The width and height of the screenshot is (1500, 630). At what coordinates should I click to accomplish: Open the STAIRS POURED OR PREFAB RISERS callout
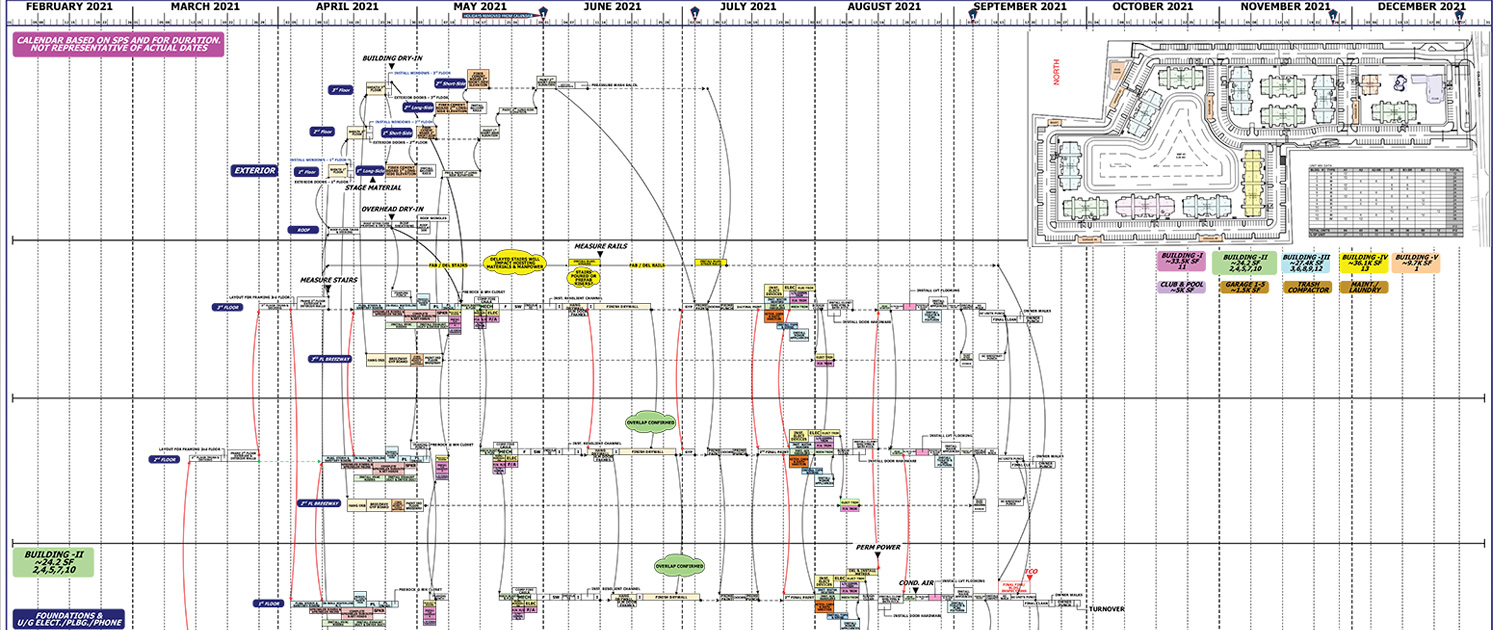point(584,278)
